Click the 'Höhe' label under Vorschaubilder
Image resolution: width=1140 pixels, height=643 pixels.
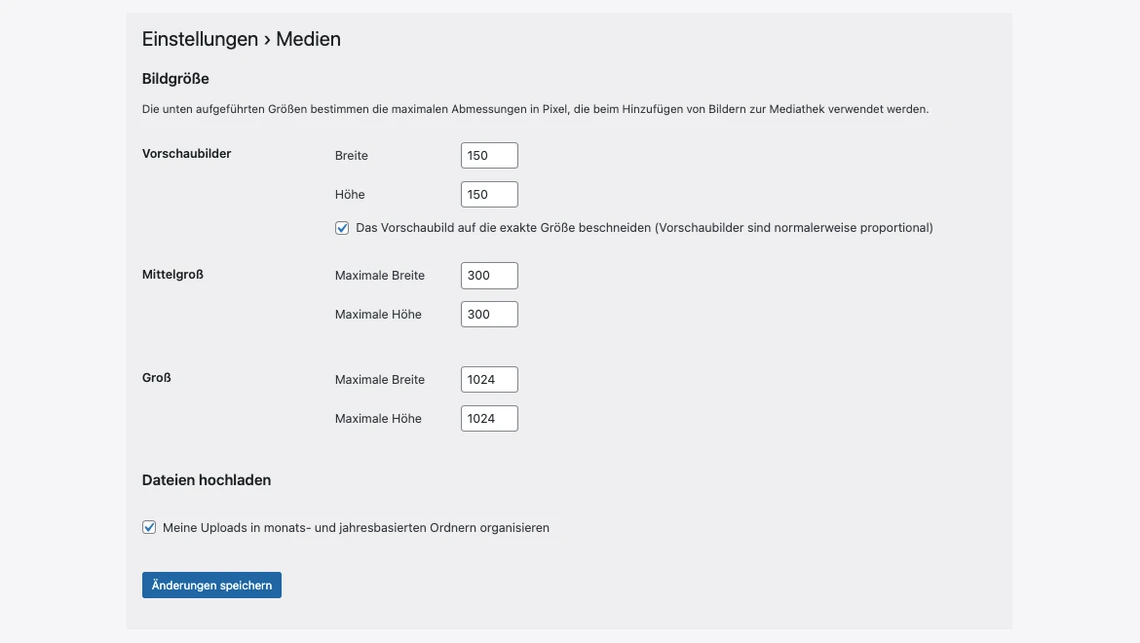point(350,195)
